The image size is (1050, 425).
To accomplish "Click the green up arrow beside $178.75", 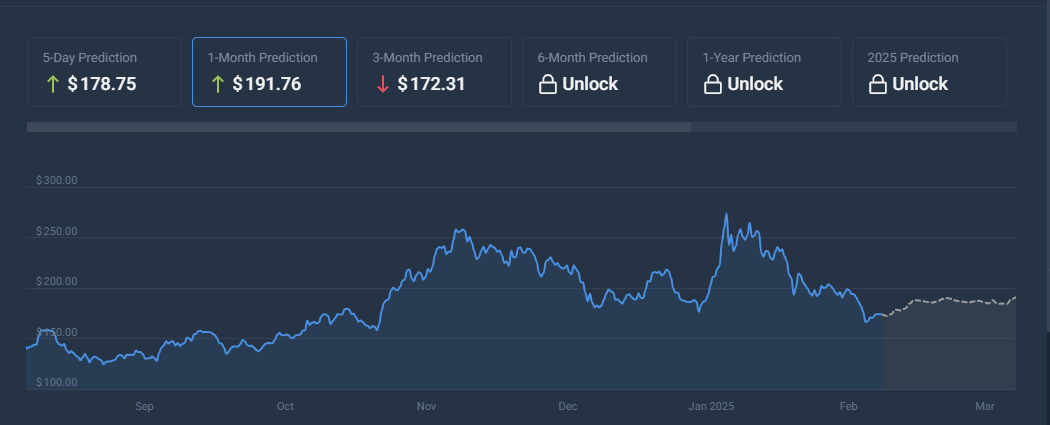I will pyautogui.click(x=53, y=84).
